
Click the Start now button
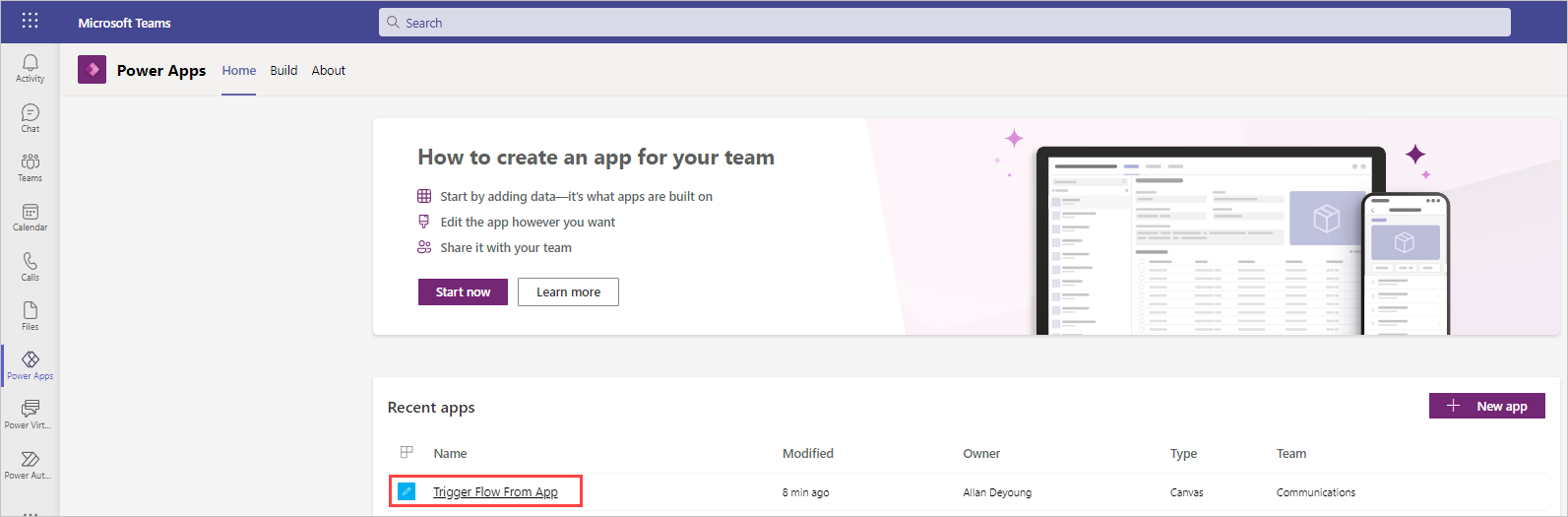(x=463, y=291)
